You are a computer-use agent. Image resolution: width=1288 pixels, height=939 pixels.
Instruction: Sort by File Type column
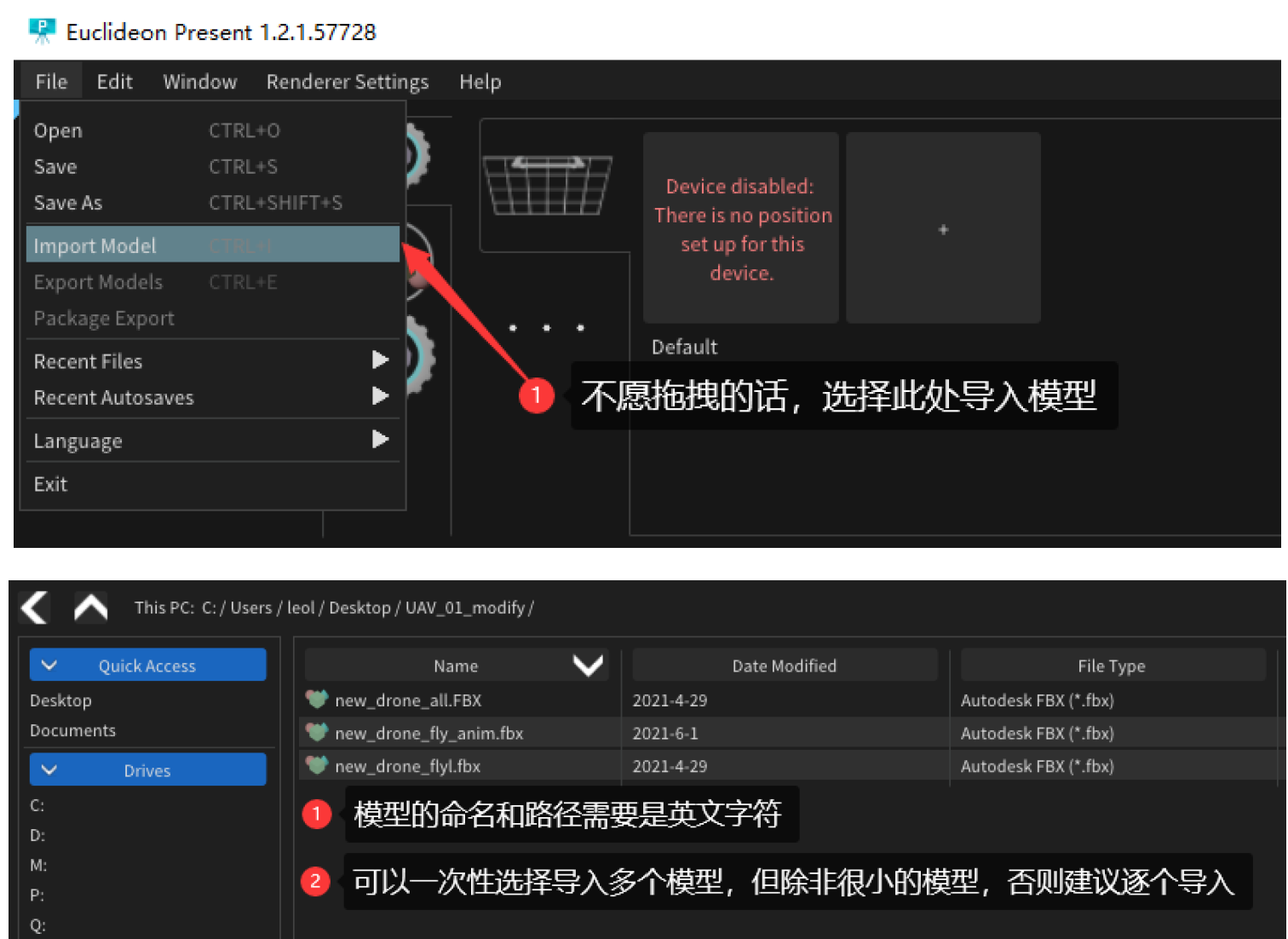(x=1112, y=665)
